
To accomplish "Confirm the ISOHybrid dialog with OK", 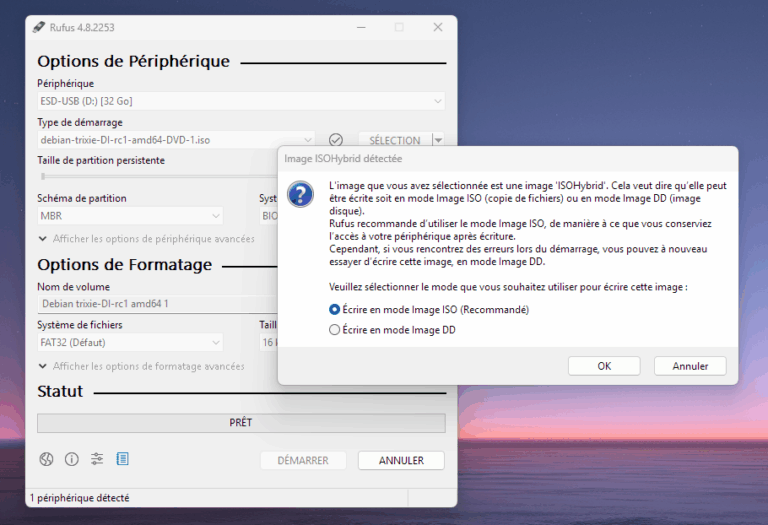I will point(604,366).
